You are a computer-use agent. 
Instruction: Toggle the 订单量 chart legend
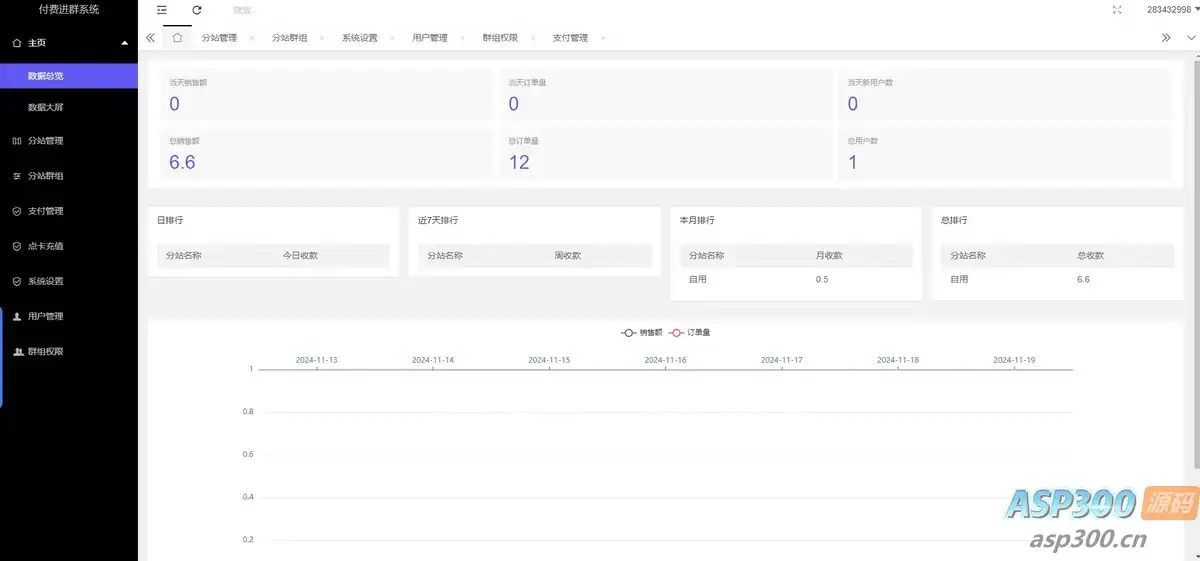point(690,332)
